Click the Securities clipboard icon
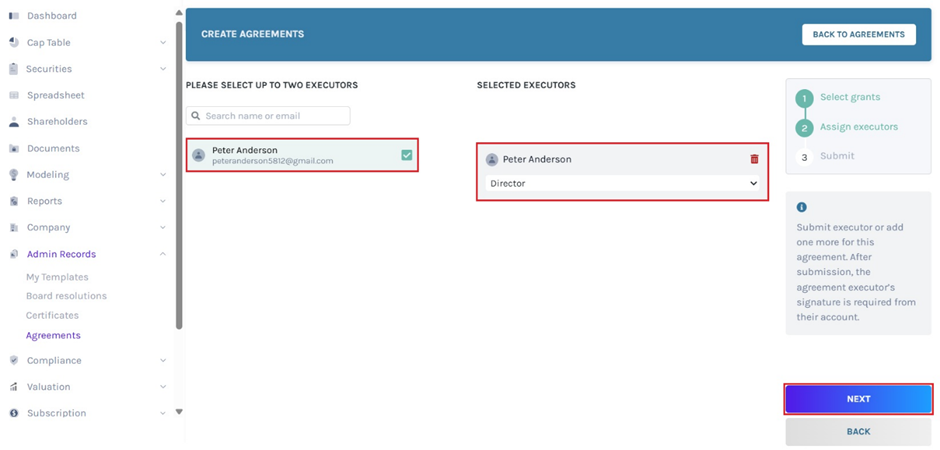940x450 pixels. pyautogui.click(x=14, y=69)
